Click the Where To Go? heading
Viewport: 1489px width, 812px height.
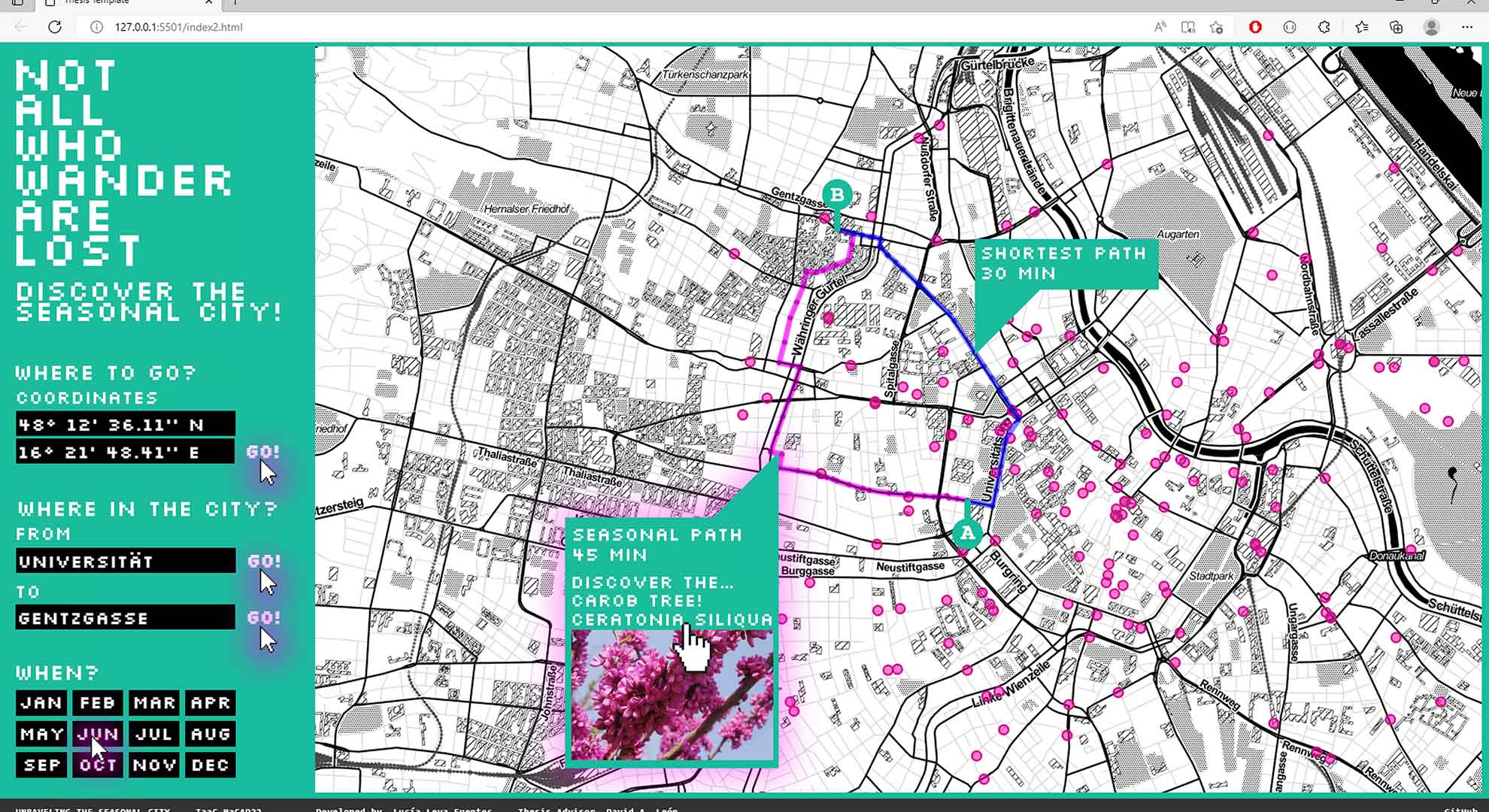click(106, 373)
